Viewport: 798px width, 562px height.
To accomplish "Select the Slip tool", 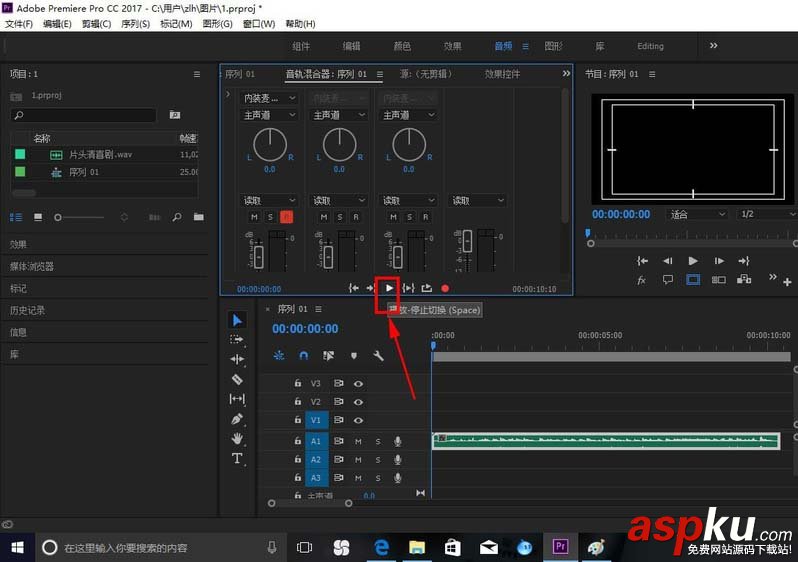I will tap(237, 399).
